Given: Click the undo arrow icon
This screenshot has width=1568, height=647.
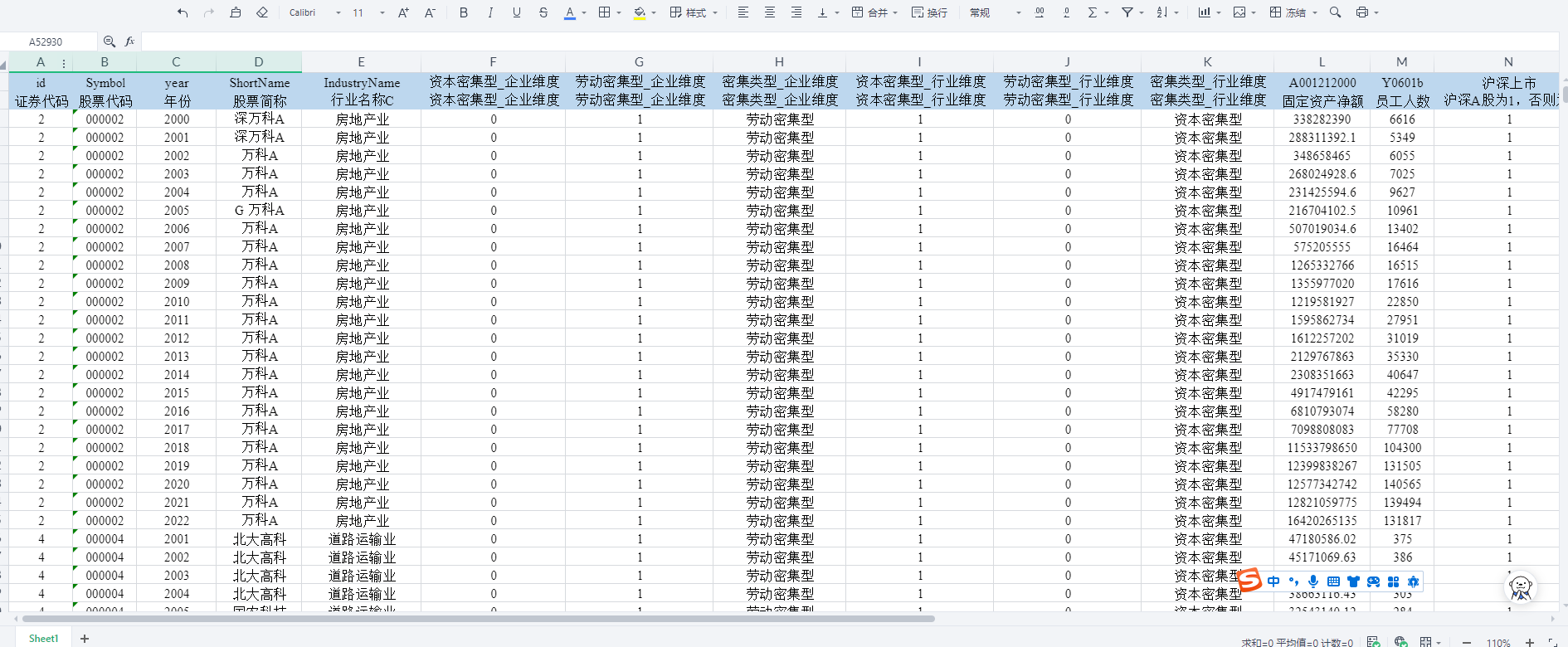Looking at the screenshot, I should click(183, 12).
